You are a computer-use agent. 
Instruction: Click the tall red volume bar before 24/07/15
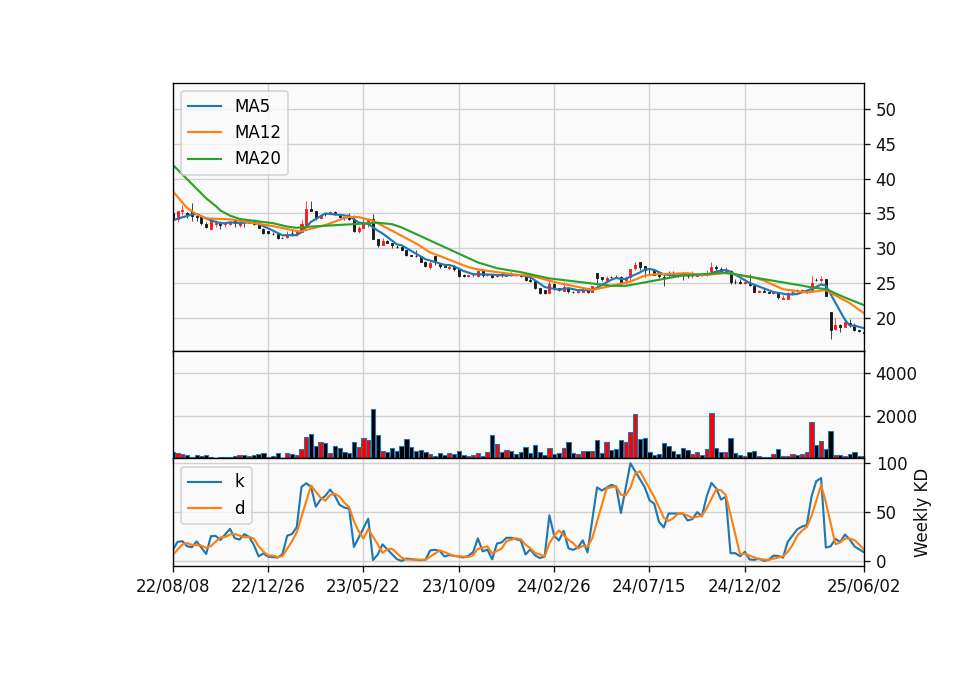tap(636, 436)
